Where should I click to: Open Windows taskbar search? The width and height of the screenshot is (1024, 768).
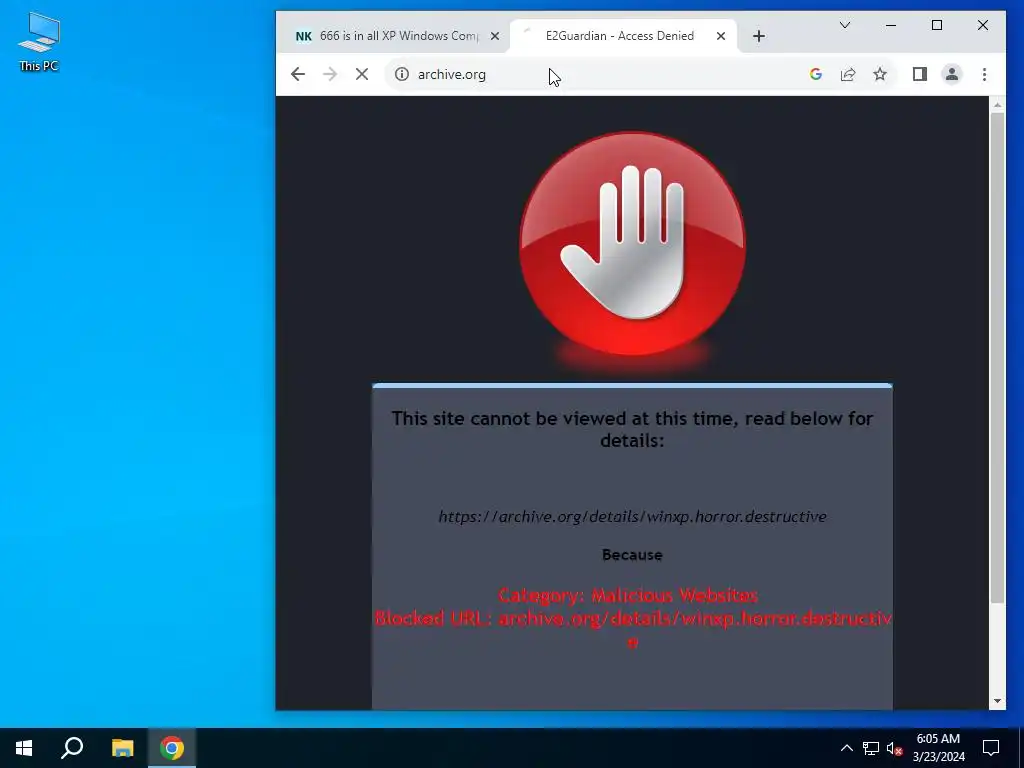click(72, 748)
